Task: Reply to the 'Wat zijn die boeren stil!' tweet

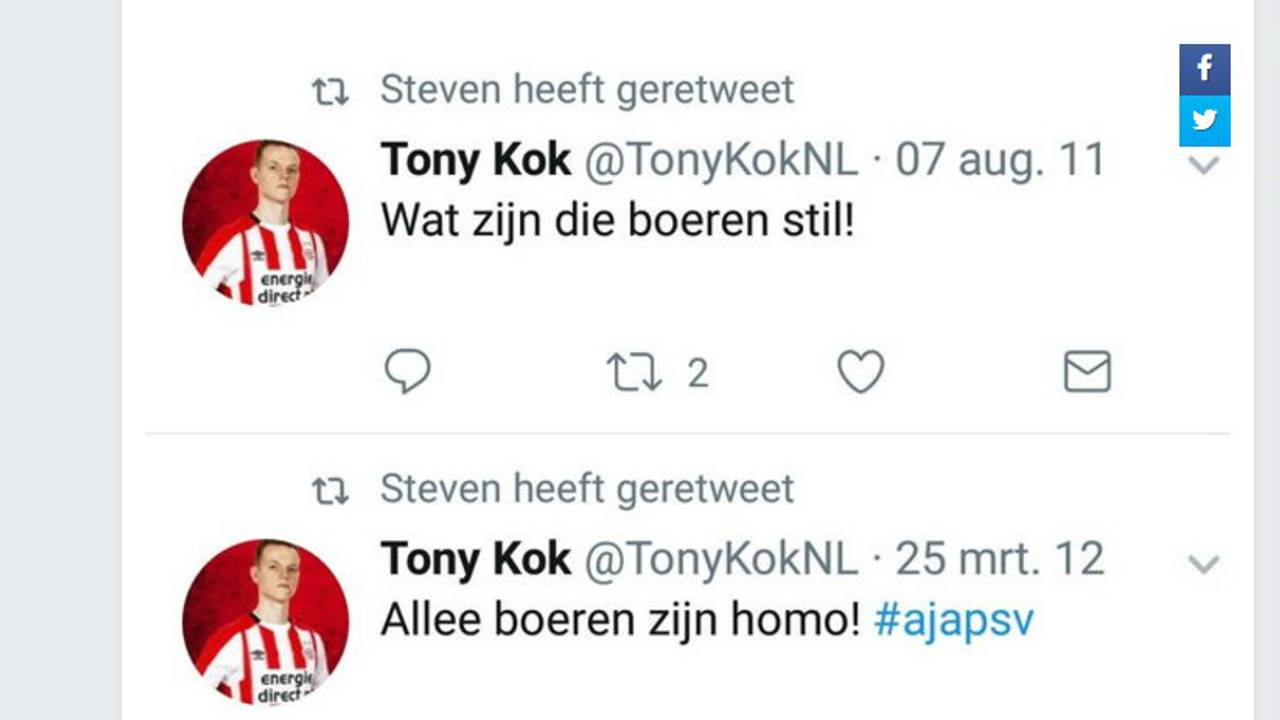Action: (x=407, y=372)
